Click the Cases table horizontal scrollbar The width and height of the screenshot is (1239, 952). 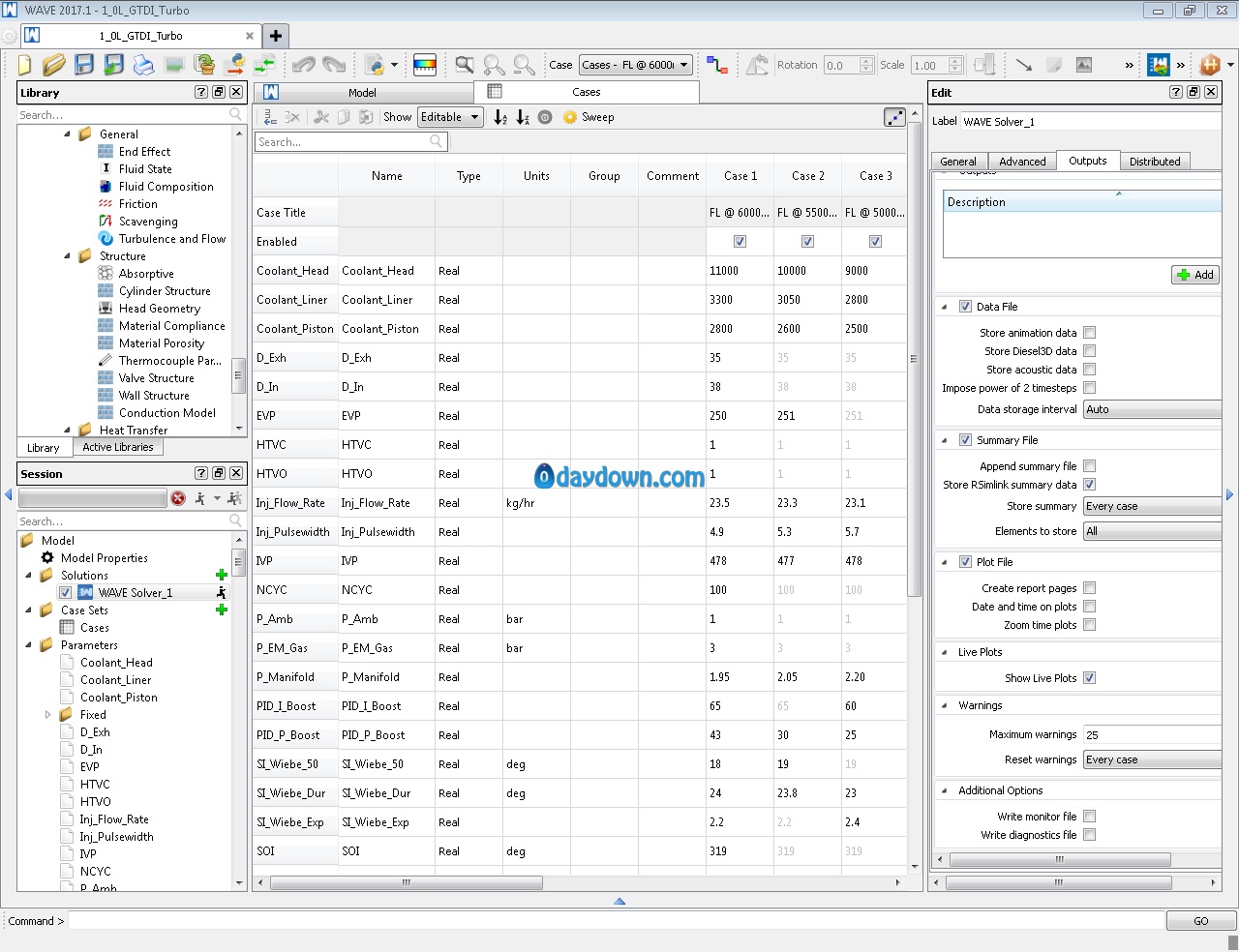(x=407, y=882)
